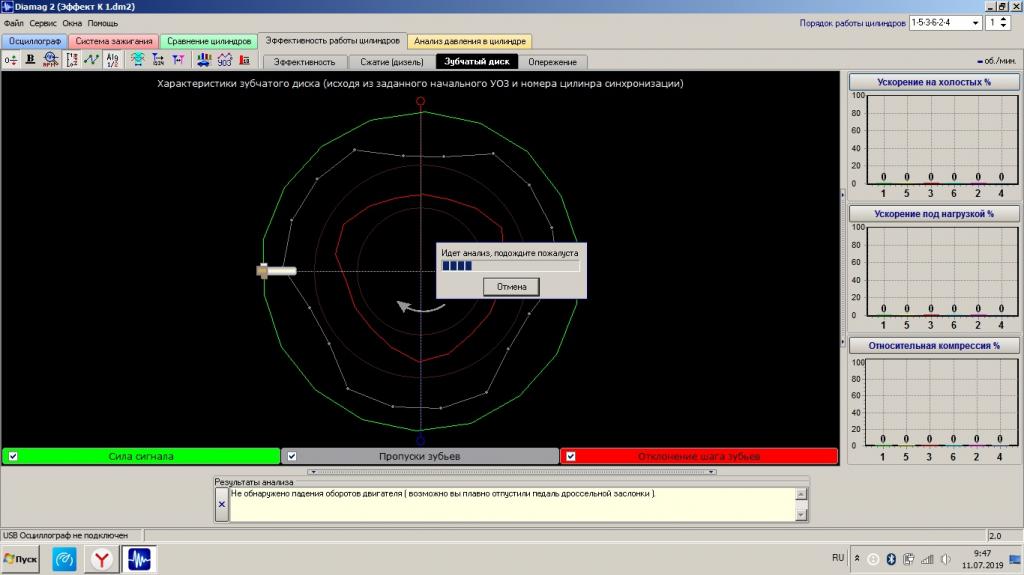The height and width of the screenshot is (575, 1024).
Task: Click the horizontal splitter bar below the disc chart
Action: 512,471
